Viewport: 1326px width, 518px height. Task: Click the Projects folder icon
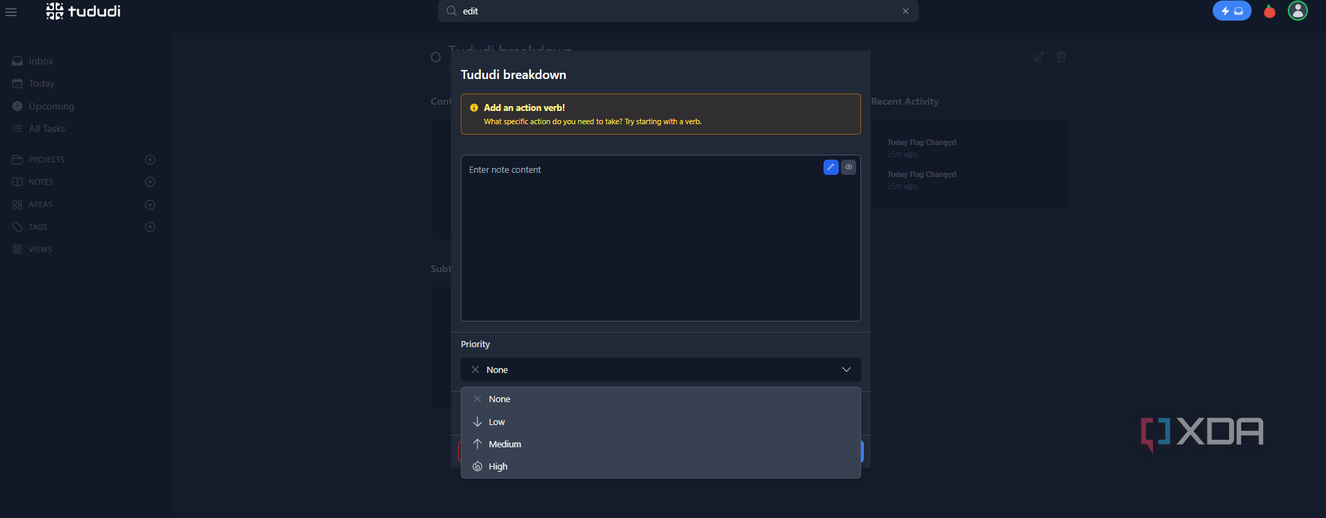click(x=17, y=160)
